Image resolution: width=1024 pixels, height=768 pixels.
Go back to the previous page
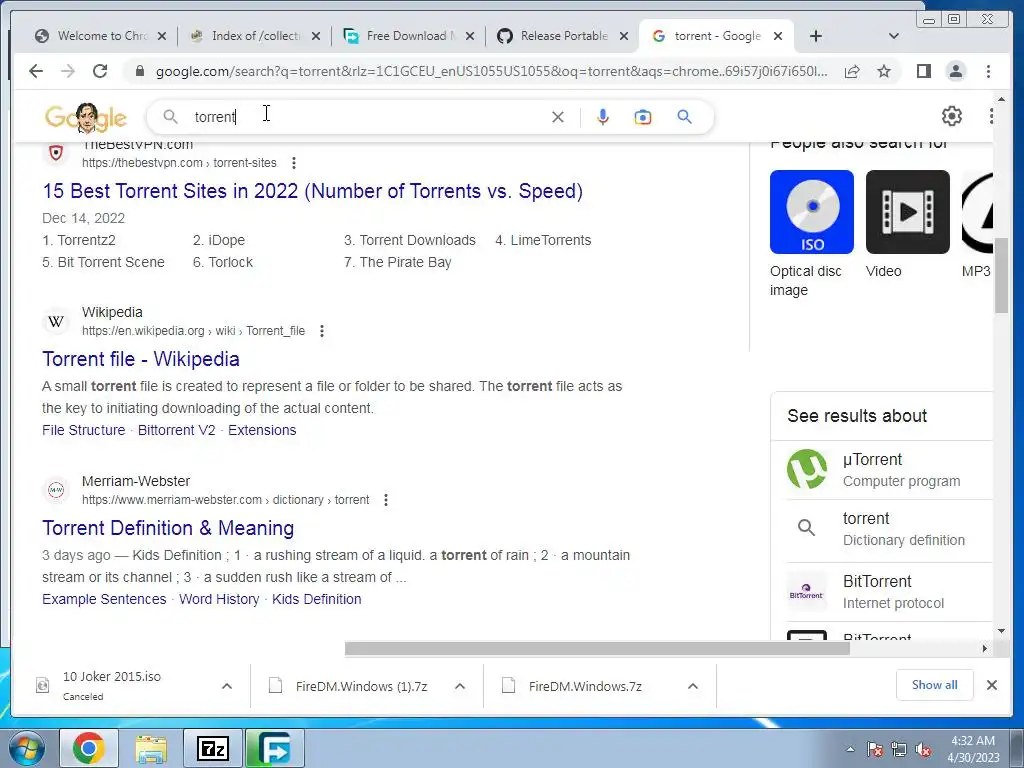click(x=36, y=71)
